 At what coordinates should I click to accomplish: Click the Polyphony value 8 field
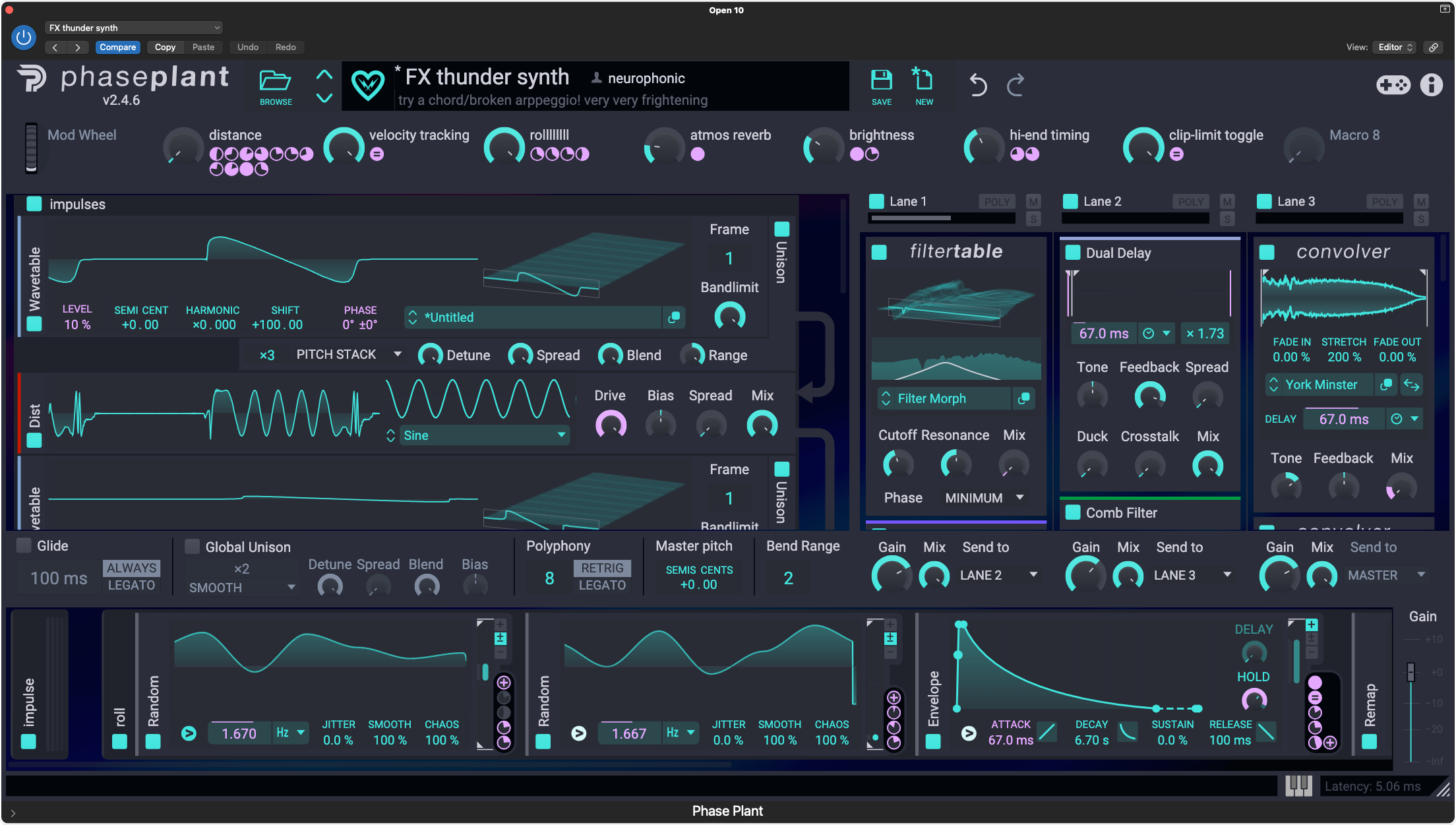[x=549, y=578]
